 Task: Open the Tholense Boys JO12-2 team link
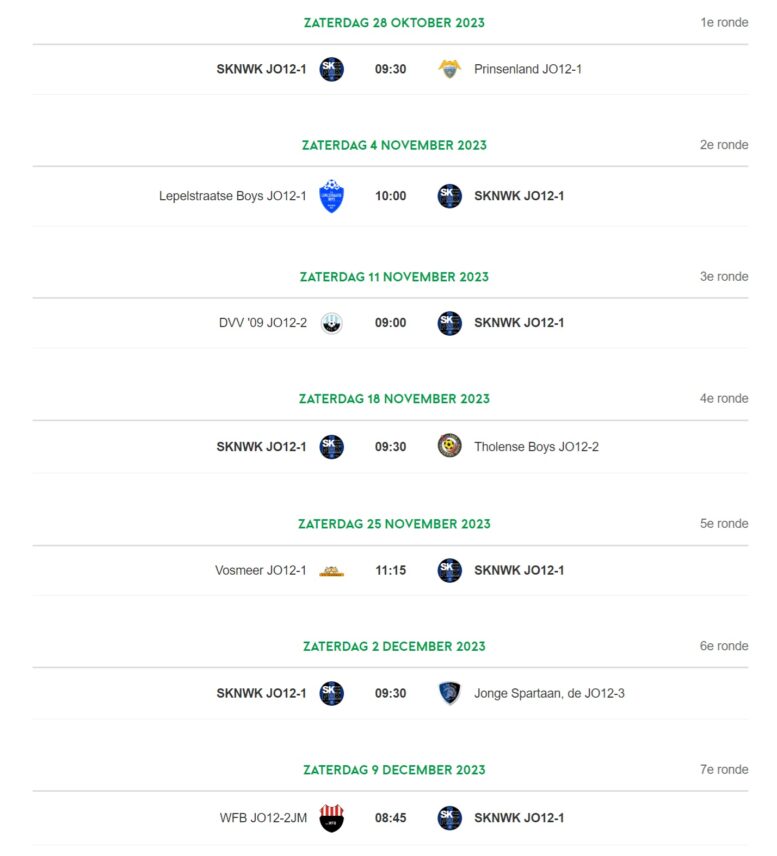[536, 447]
